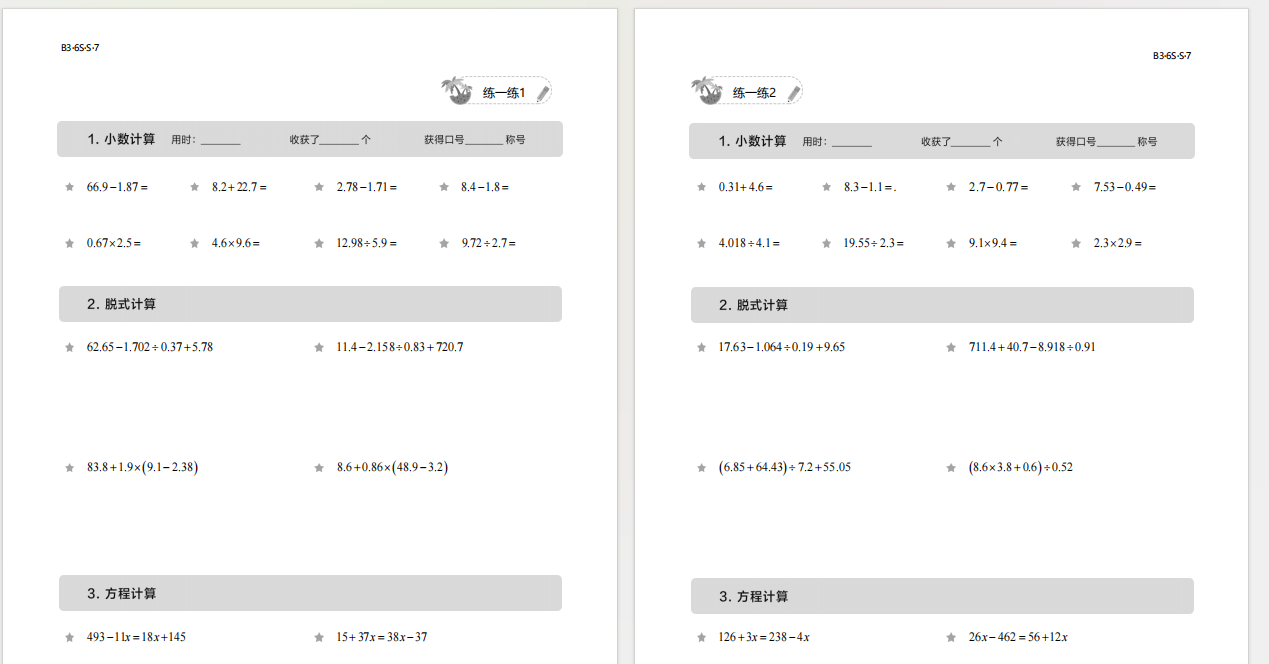Screen dimensions: 1269x664
Task: Click the star before 66.9−1.87=
Action: pyautogui.click(x=70, y=187)
